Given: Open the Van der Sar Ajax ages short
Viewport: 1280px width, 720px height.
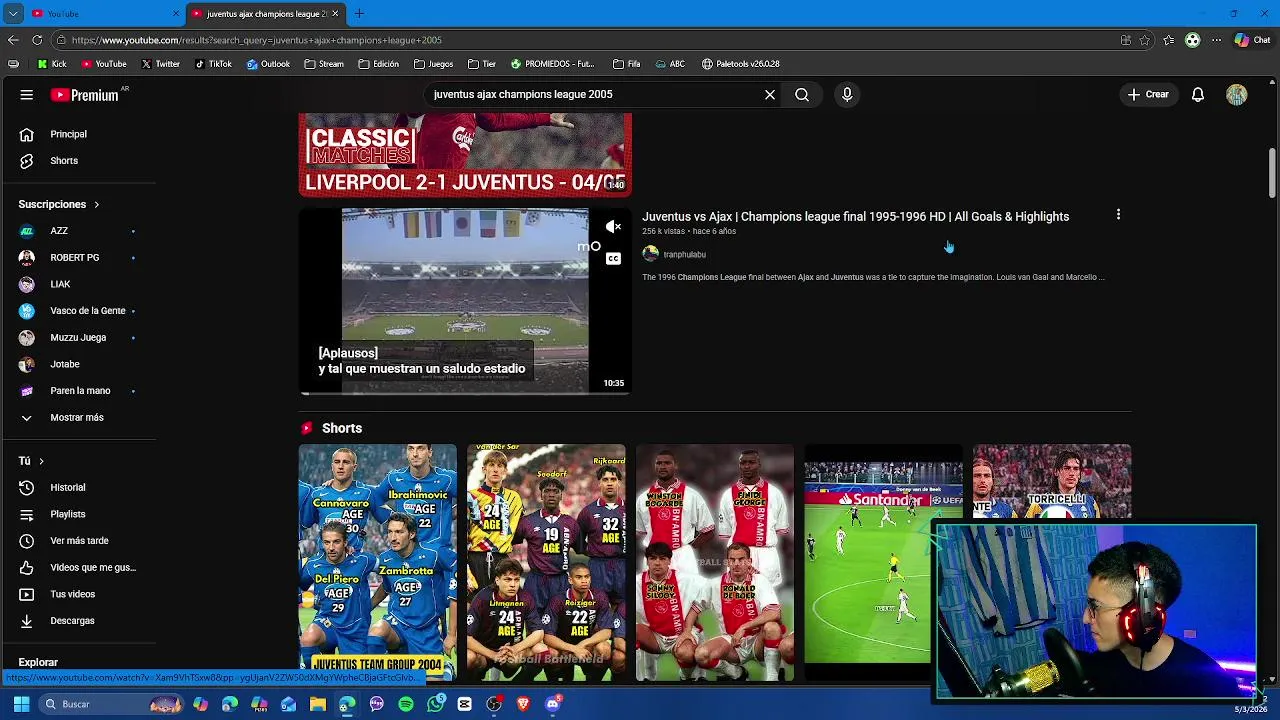Looking at the screenshot, I should (x=546, y=563).
